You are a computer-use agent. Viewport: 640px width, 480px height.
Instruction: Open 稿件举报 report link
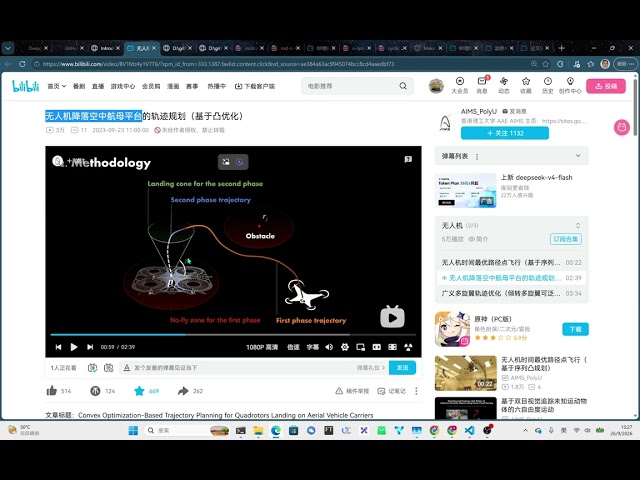coord(352,391)
